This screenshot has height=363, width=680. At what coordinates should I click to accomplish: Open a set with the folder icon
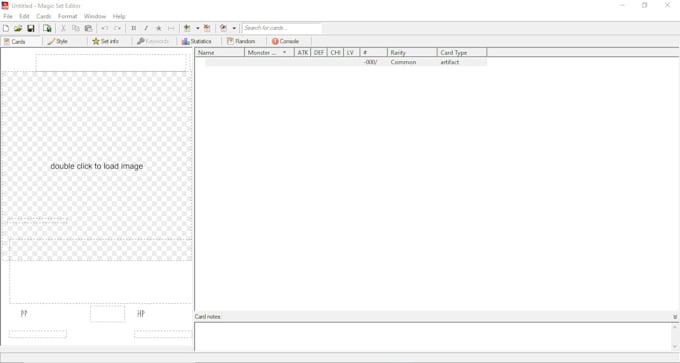[18, 28]
